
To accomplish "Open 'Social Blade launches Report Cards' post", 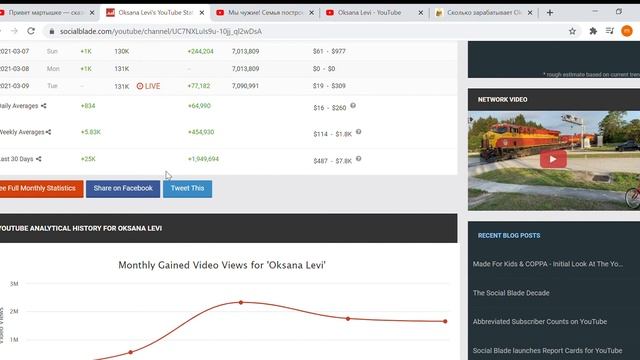I will [547, 351].
